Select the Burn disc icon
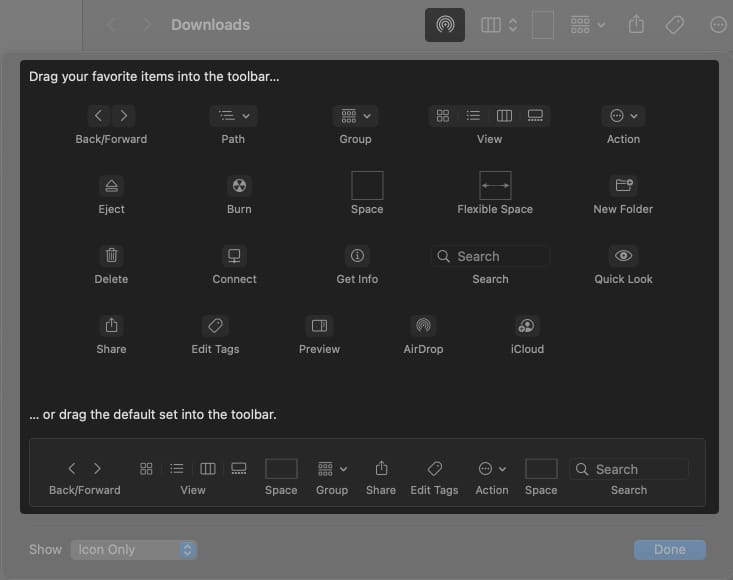733x580 pixels. tap(239, 186)
